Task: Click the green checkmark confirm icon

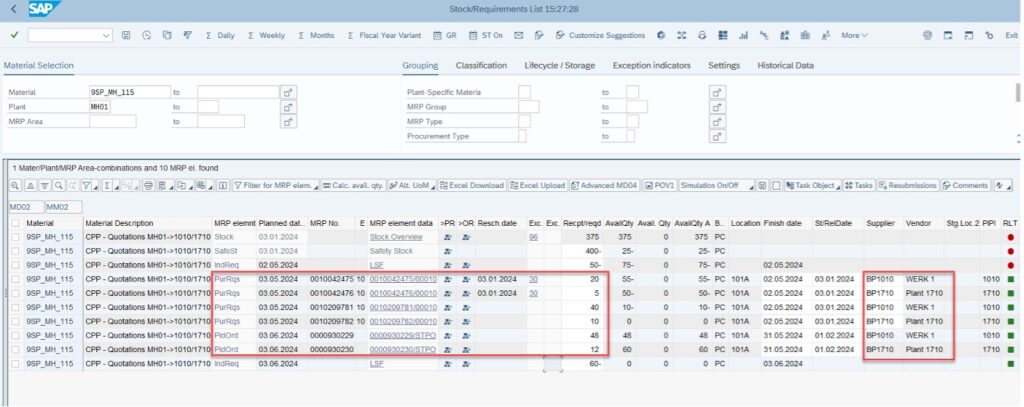Action: [14, 35]
